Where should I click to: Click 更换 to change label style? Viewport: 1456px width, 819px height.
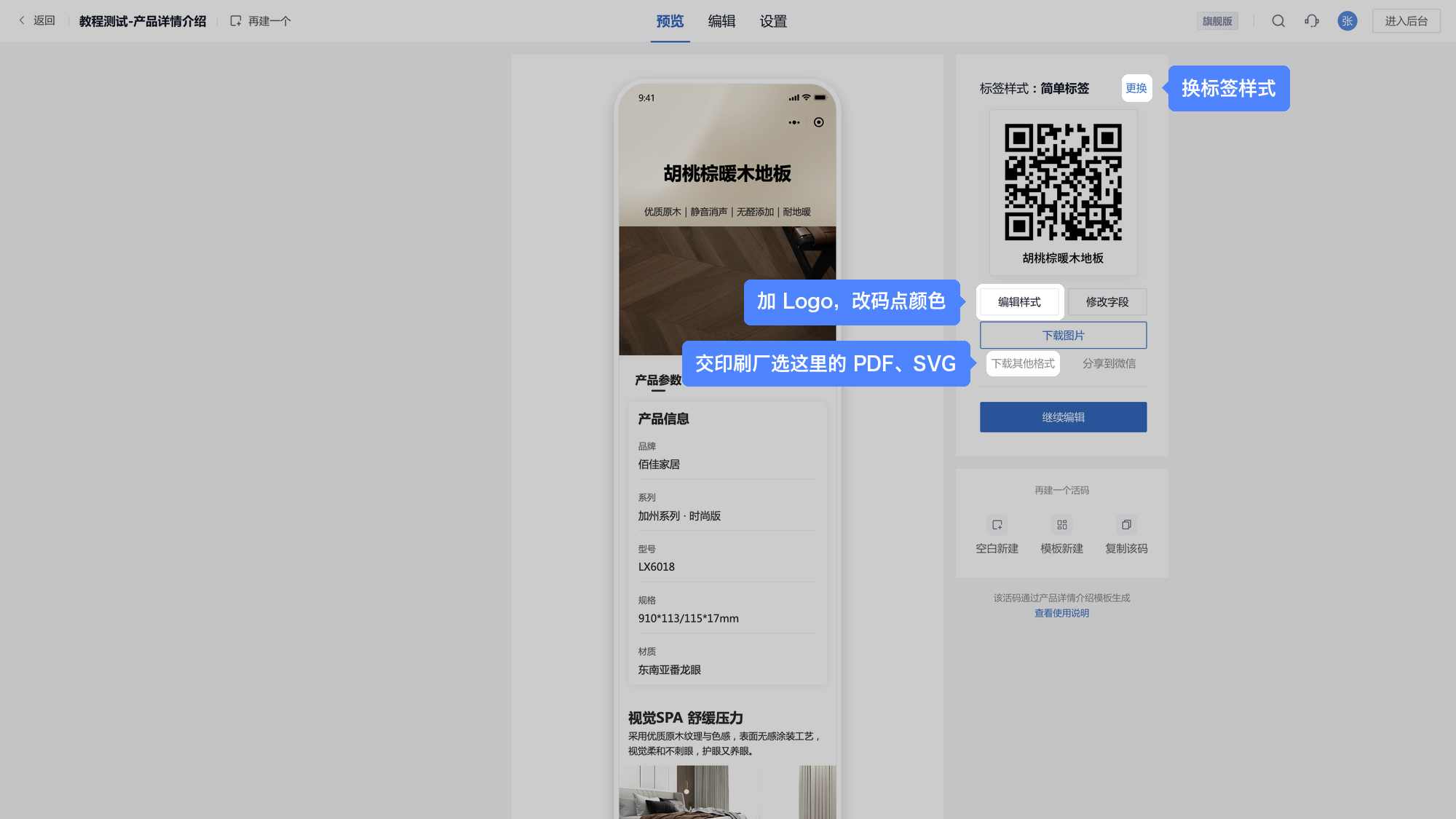click(x=1136, y=88)
